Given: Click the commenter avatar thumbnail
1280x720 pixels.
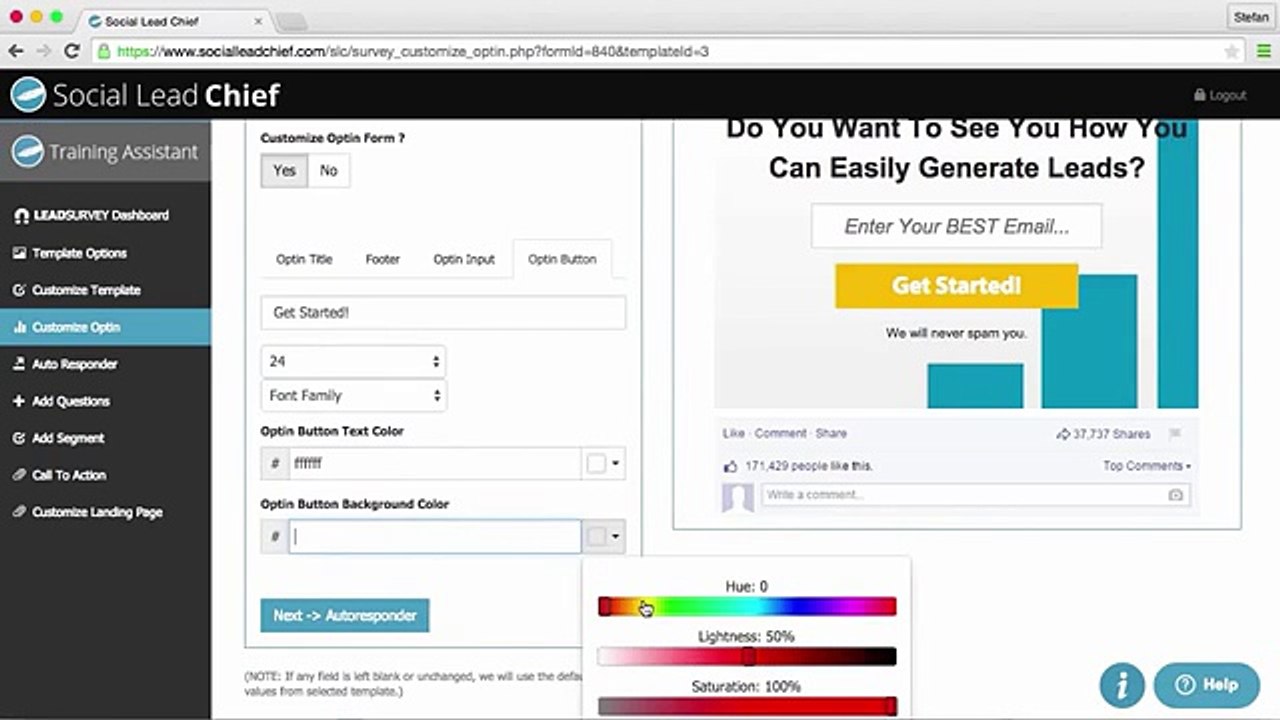Looking at the screenshot, I should [x=738, y=497].
